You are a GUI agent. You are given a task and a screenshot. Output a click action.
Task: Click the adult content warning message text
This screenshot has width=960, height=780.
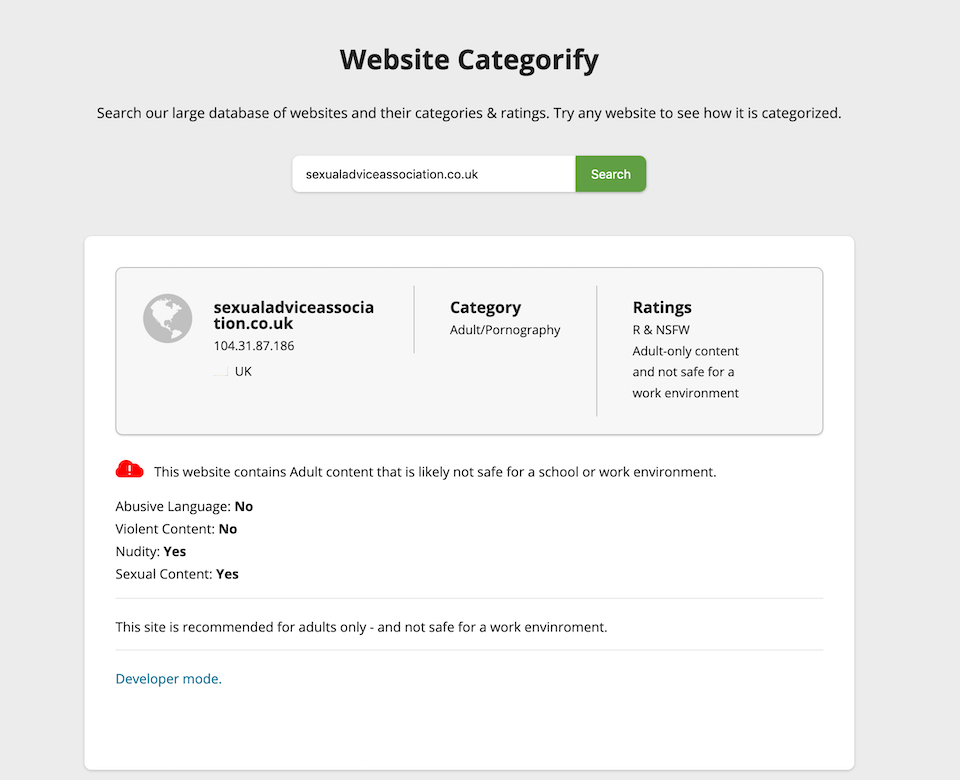(x=435, y=472)
